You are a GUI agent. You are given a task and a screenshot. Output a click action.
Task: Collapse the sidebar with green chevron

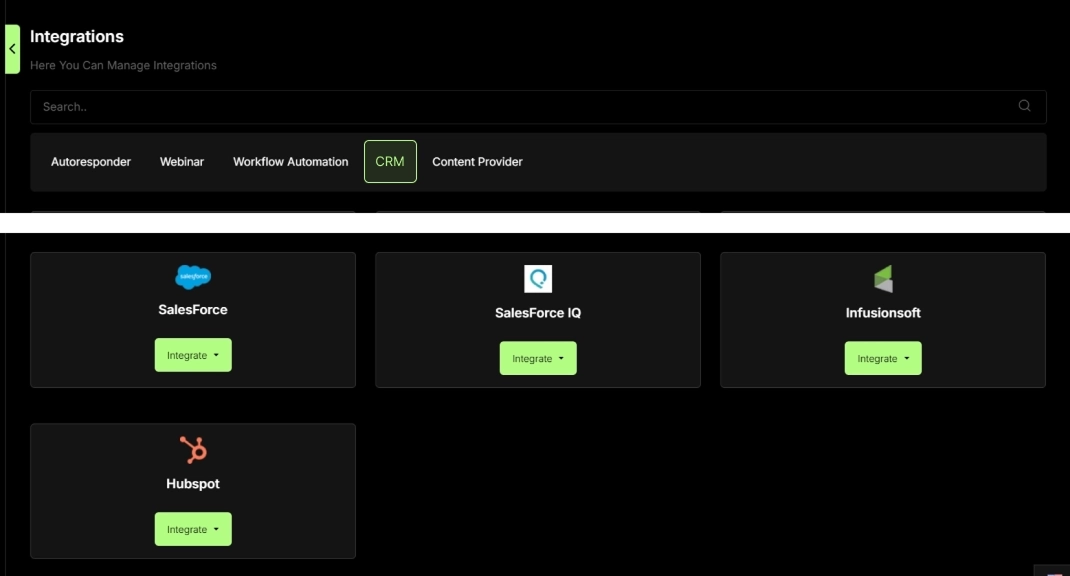(x=12, y=49)
